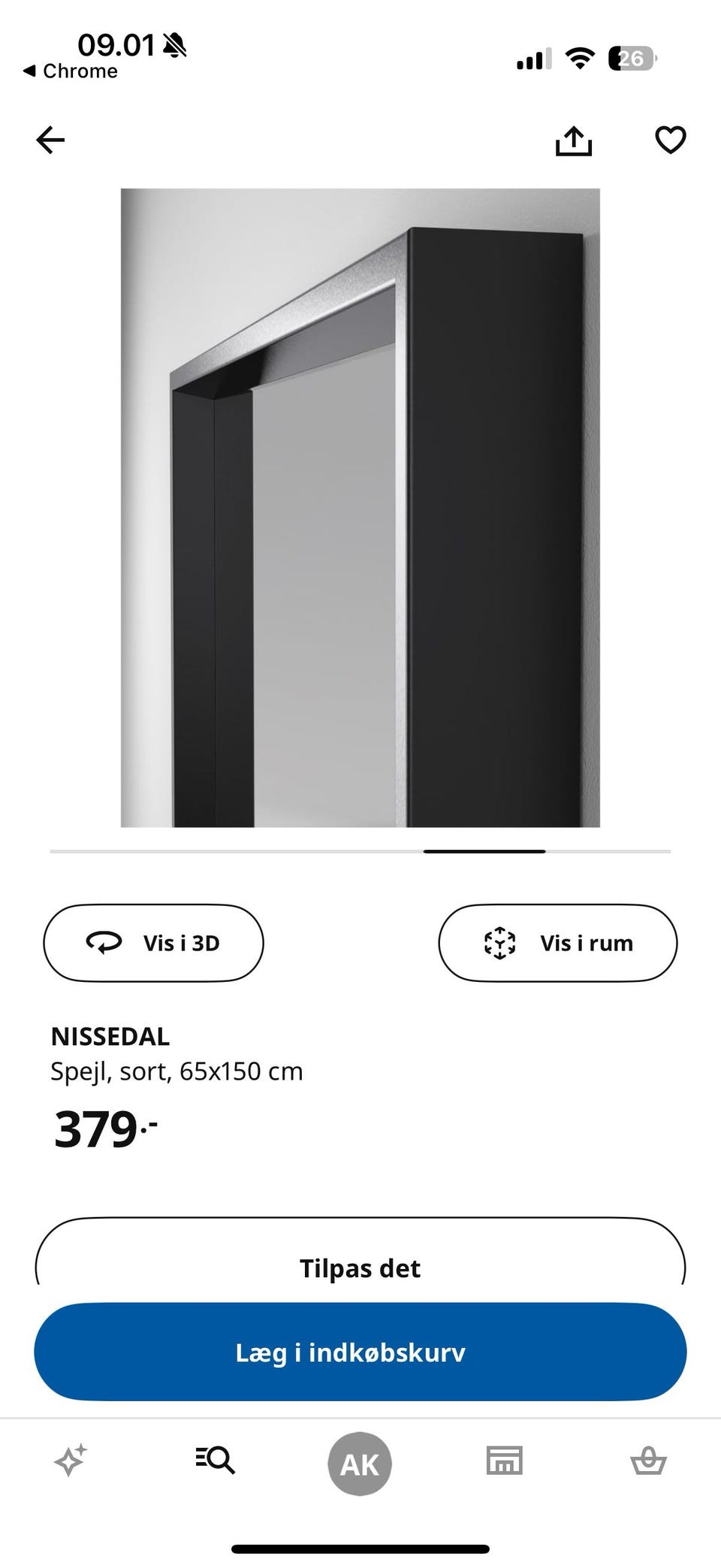Open the AK profile avatar
The image size is (721, 1568).
pos(360,1464)
